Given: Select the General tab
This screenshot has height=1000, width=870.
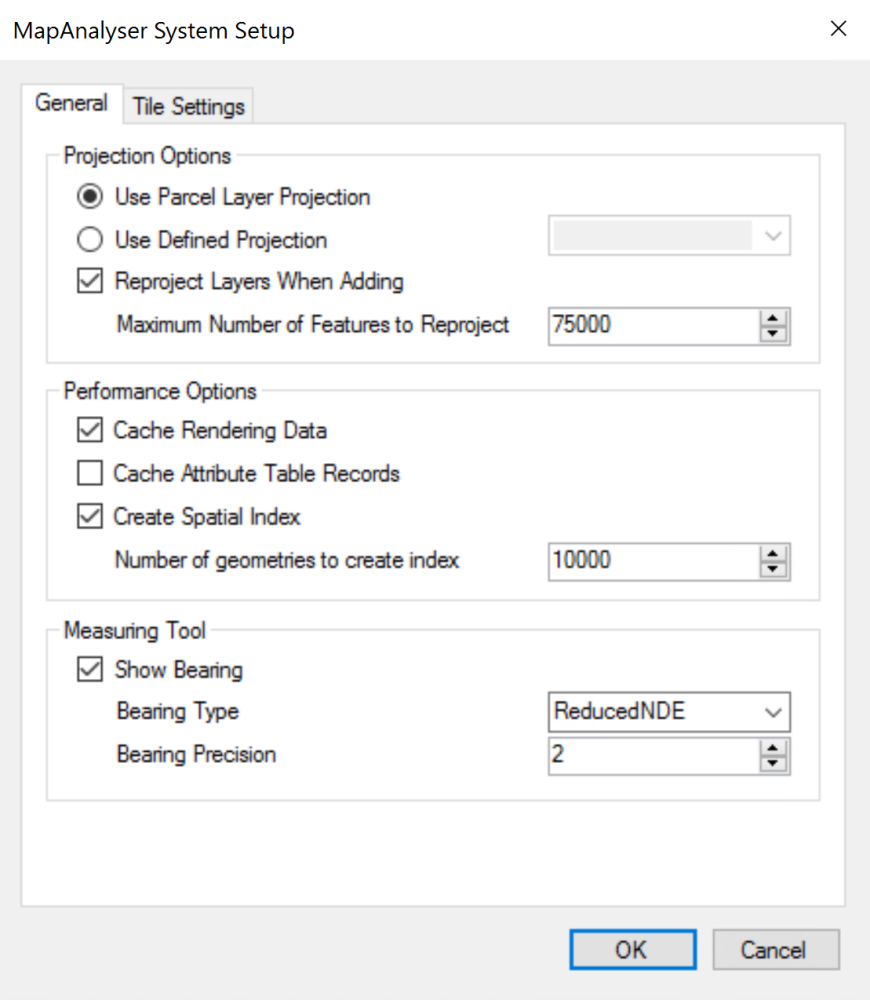Looking at the screenshot, I should tap(71, 102).
